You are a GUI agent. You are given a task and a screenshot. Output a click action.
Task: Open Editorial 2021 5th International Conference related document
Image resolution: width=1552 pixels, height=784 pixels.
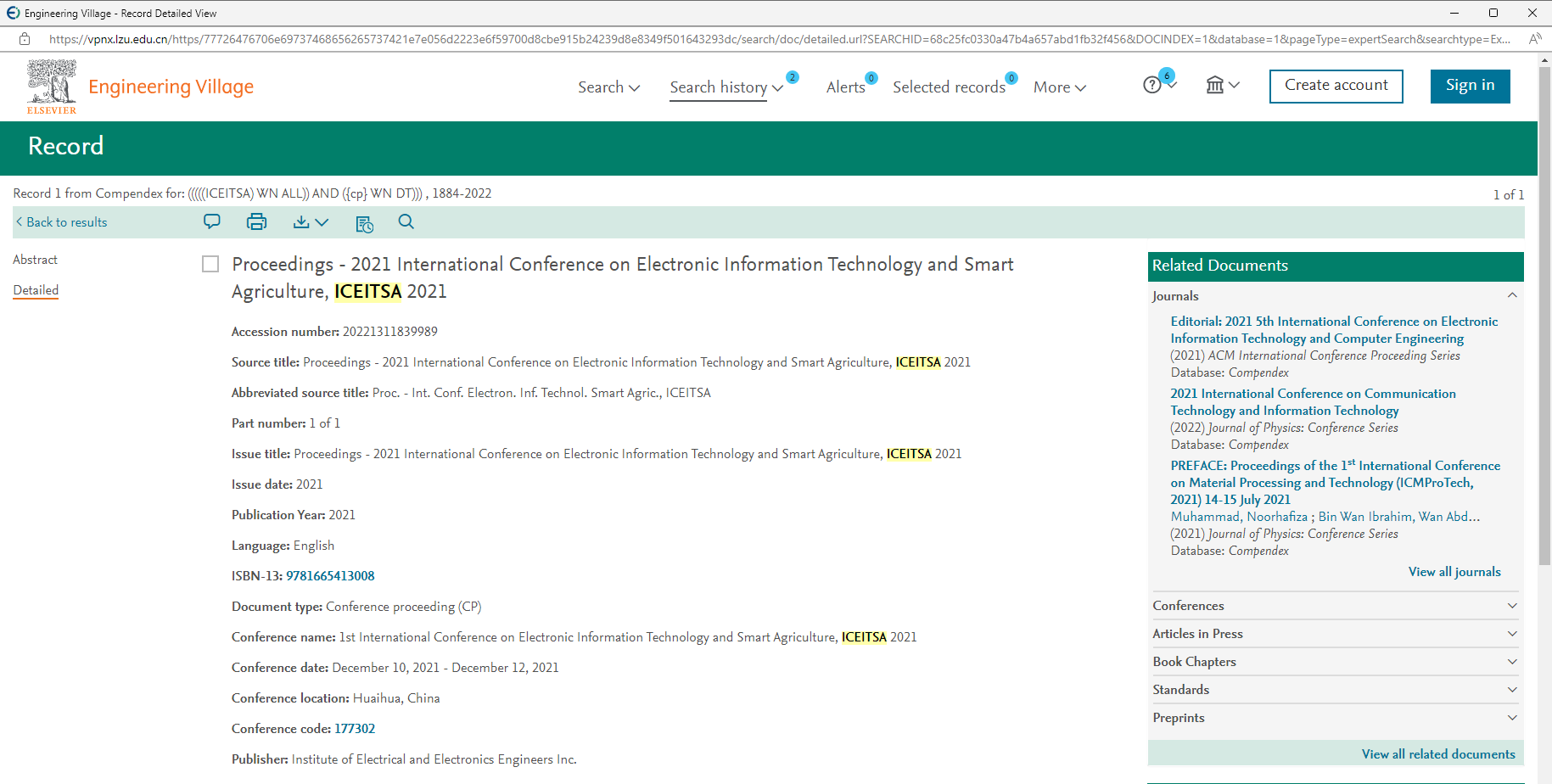[x=1334, y=330]
